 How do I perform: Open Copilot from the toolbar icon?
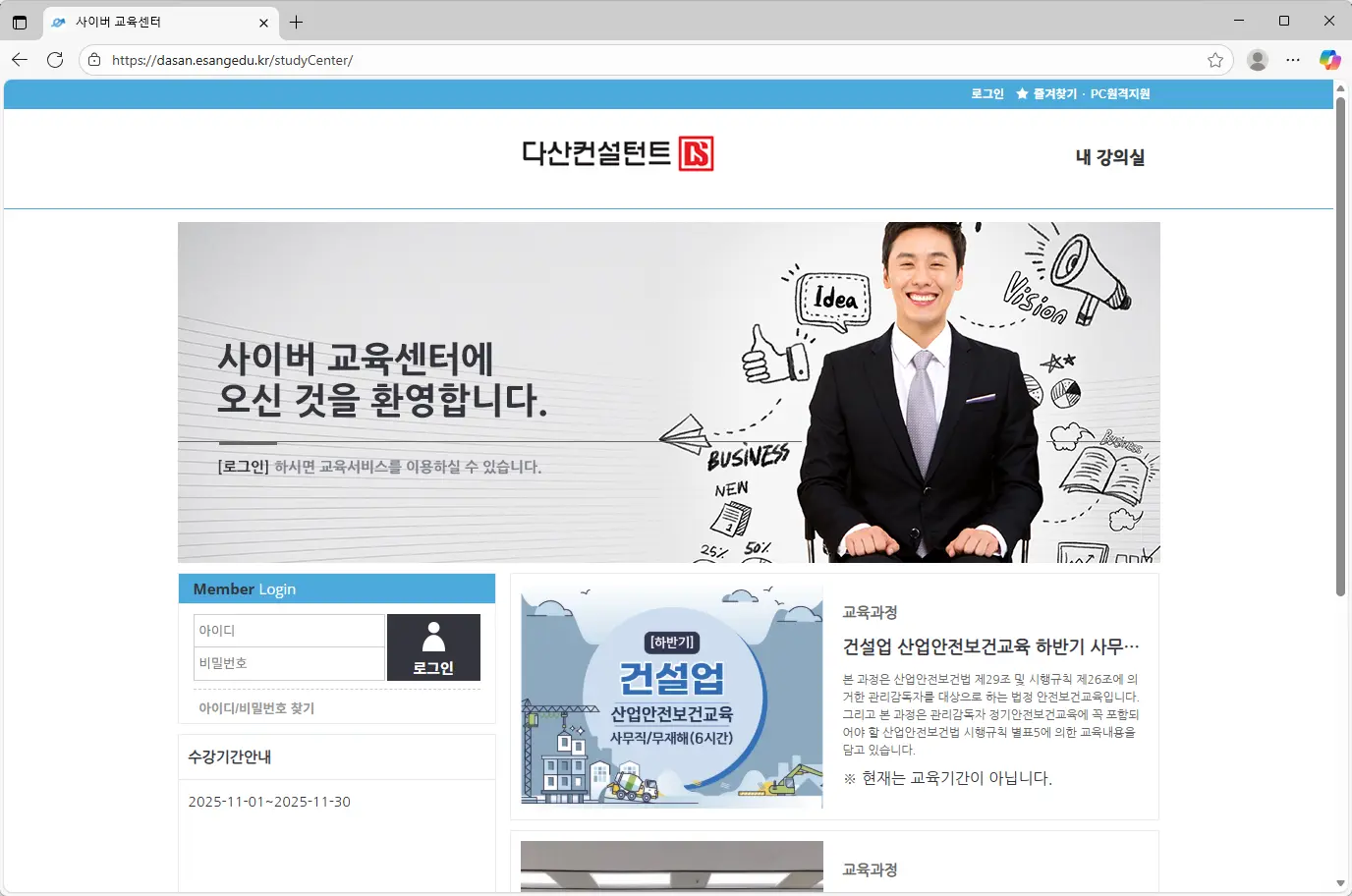[1330, 60]
